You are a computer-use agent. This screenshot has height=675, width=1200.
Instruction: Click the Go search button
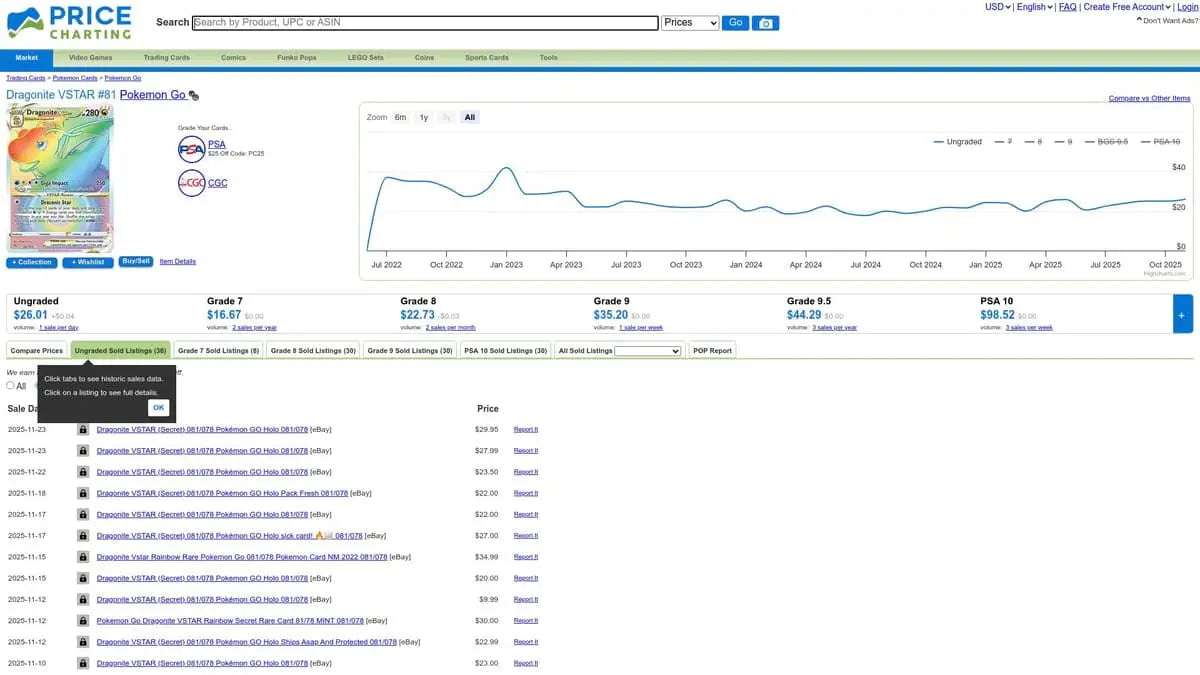coord(736,22)
